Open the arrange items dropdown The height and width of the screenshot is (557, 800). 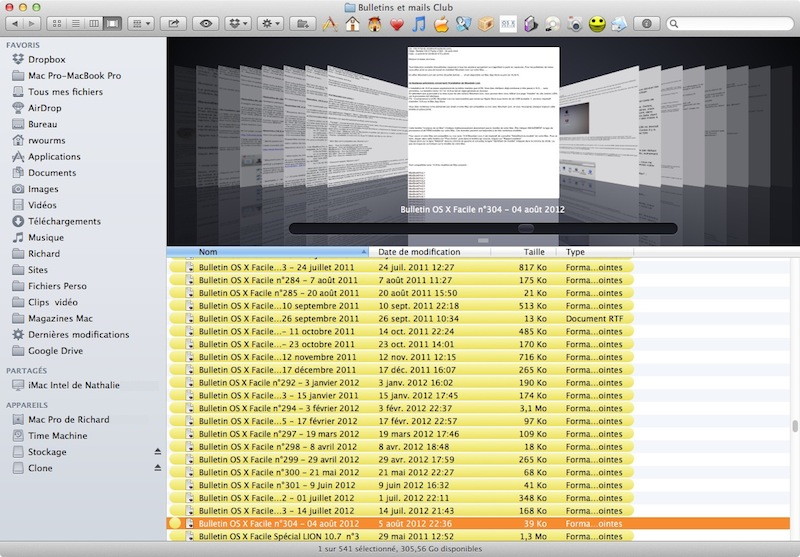pyautogui.click(x=141, y=23)
